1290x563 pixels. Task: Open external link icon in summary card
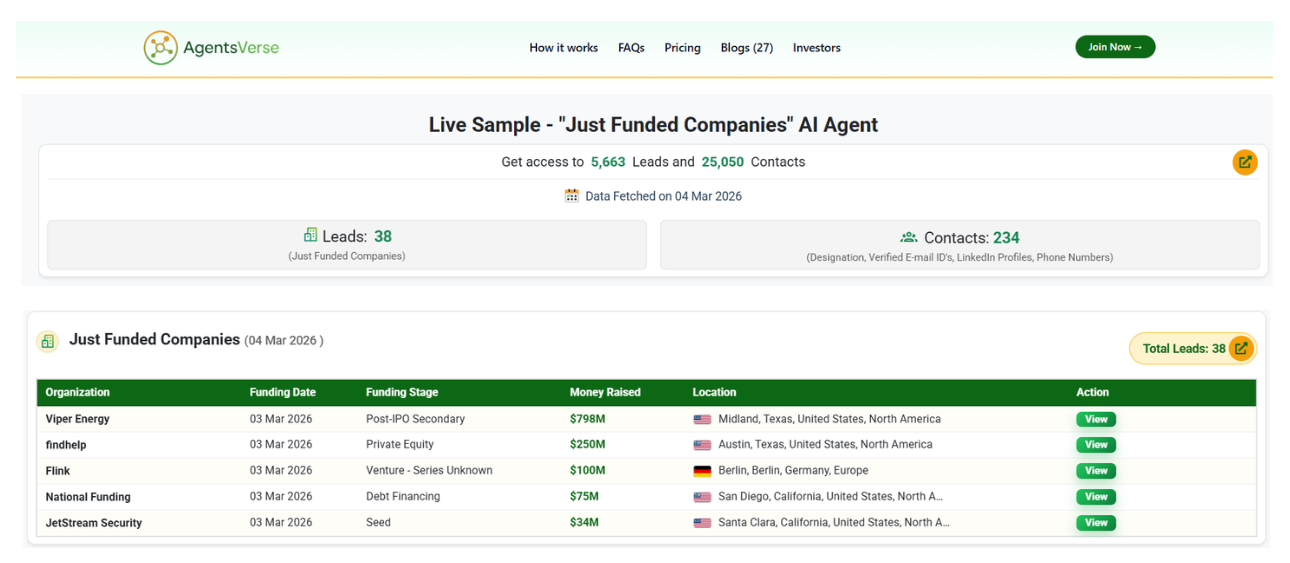tap(1244, 162)
